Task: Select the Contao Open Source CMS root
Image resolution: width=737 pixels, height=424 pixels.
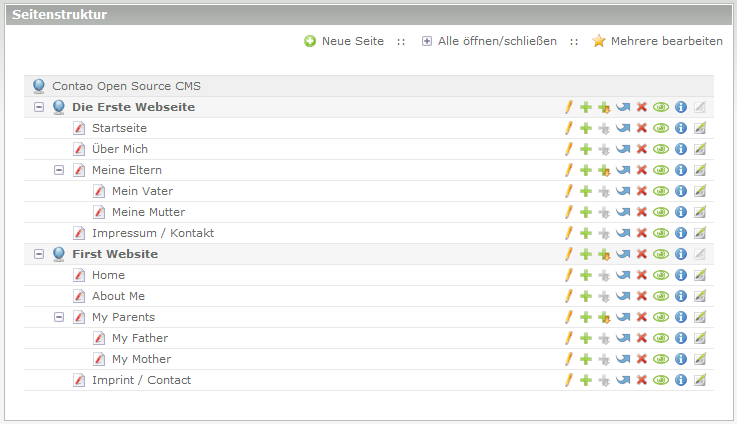Action: click(x=125, y=86)
